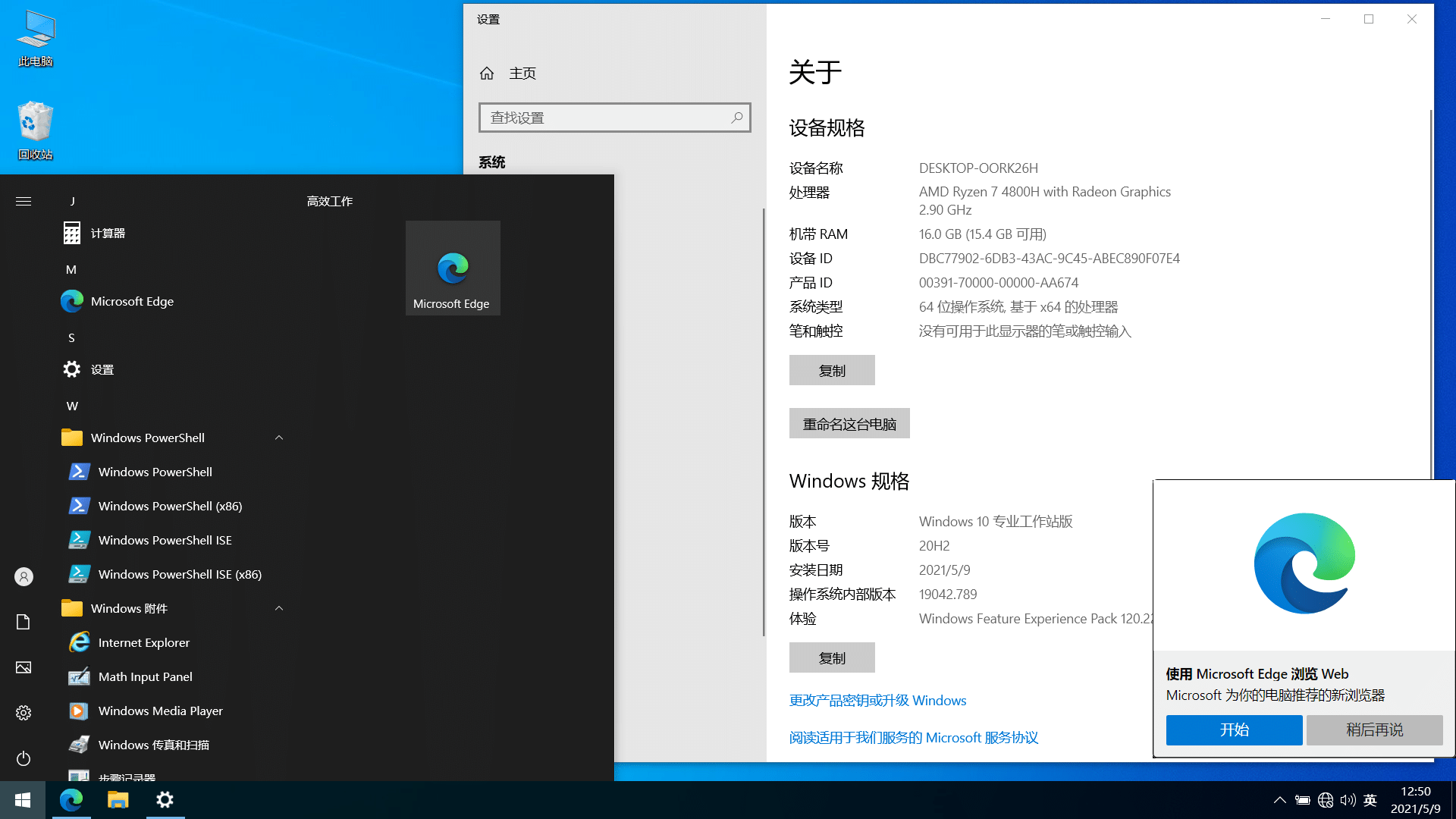Screen dimensions: 1456x819
Task: Switch the 英 input language indicator
Action: click(1370, 800)
